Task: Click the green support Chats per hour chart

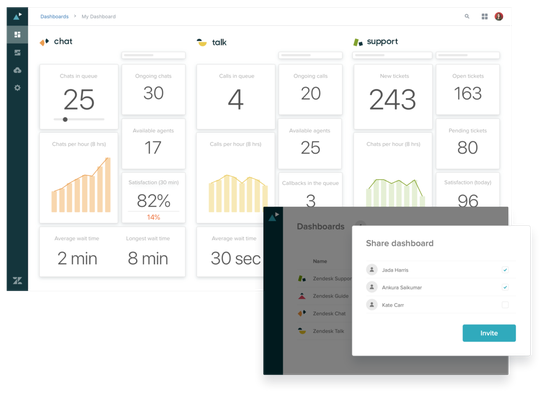Action: pyautogui.click(x=395, y=193)
